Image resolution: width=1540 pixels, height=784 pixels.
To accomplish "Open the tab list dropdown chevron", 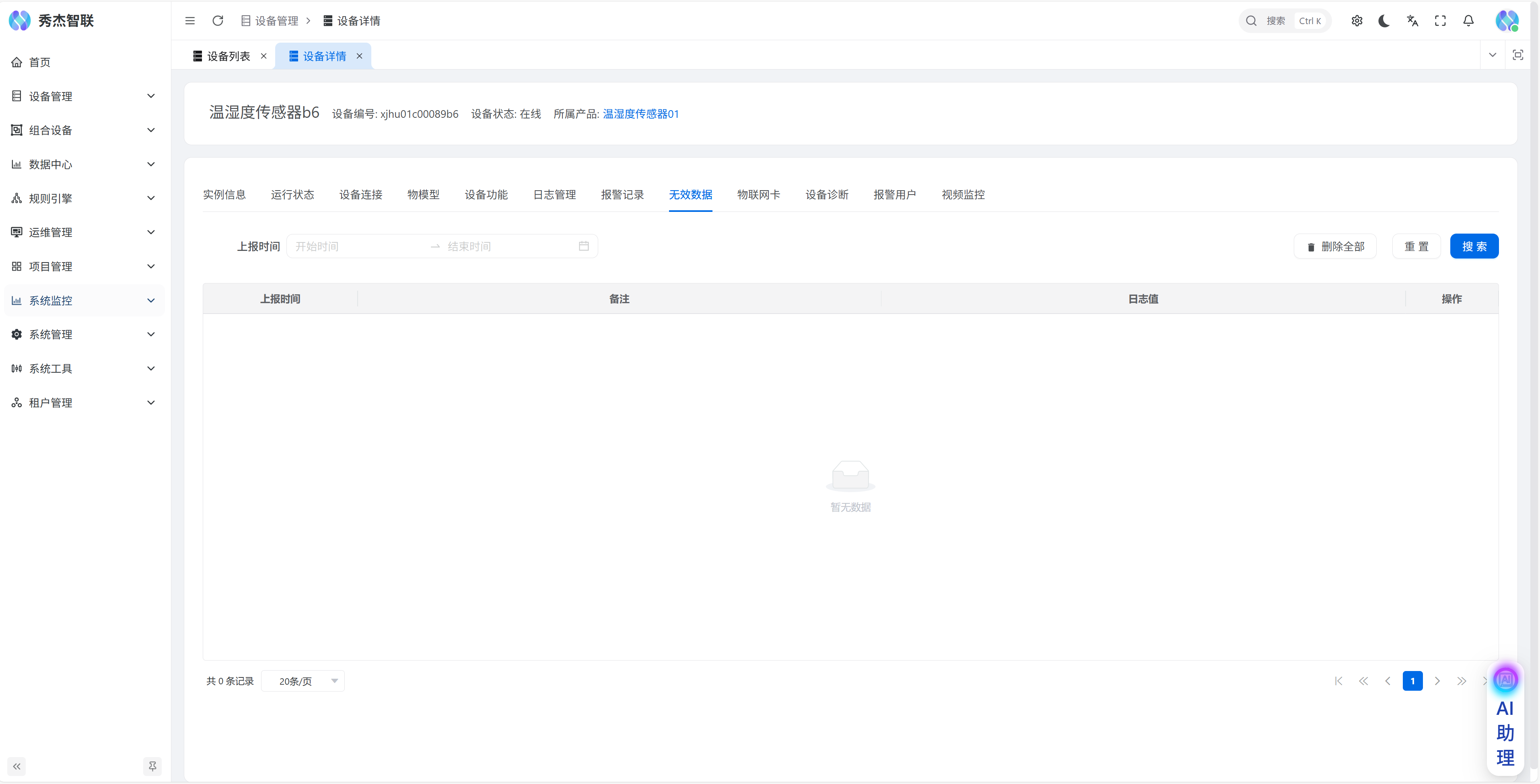I will (x=1492, y=55).
